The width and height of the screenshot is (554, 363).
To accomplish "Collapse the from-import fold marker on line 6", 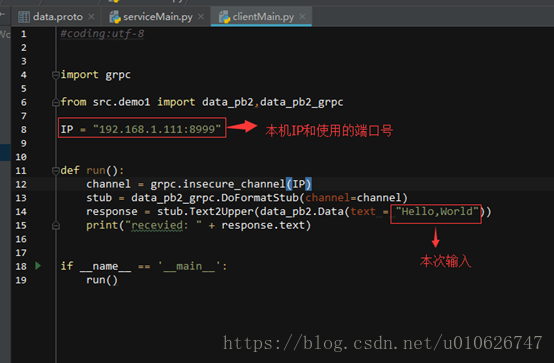I will (x=55, y=103).
